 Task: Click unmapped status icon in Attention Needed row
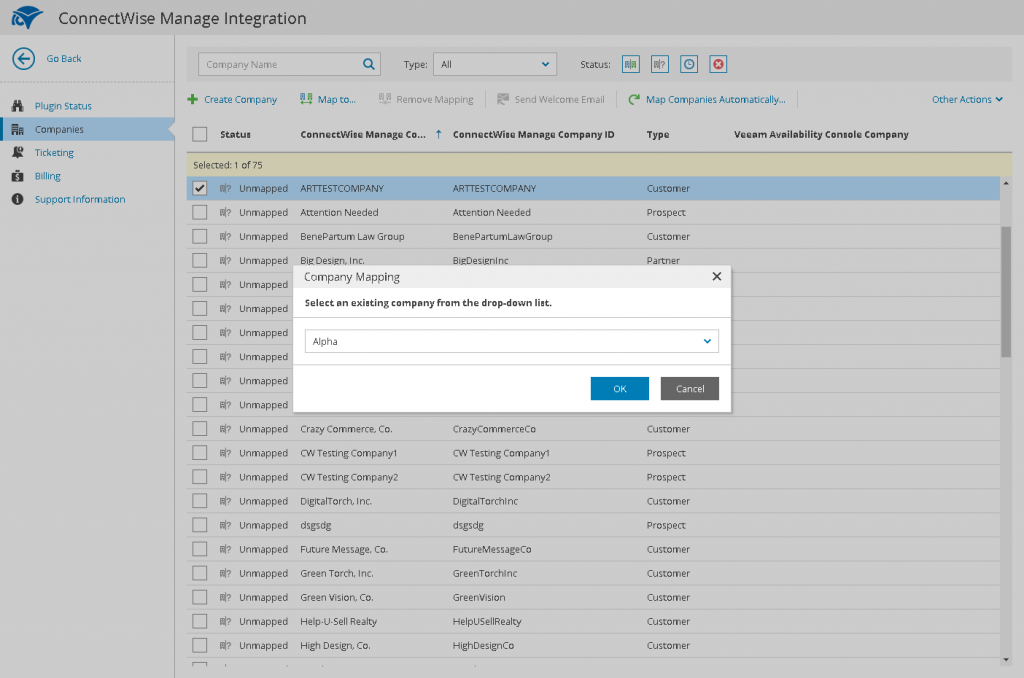225,212
